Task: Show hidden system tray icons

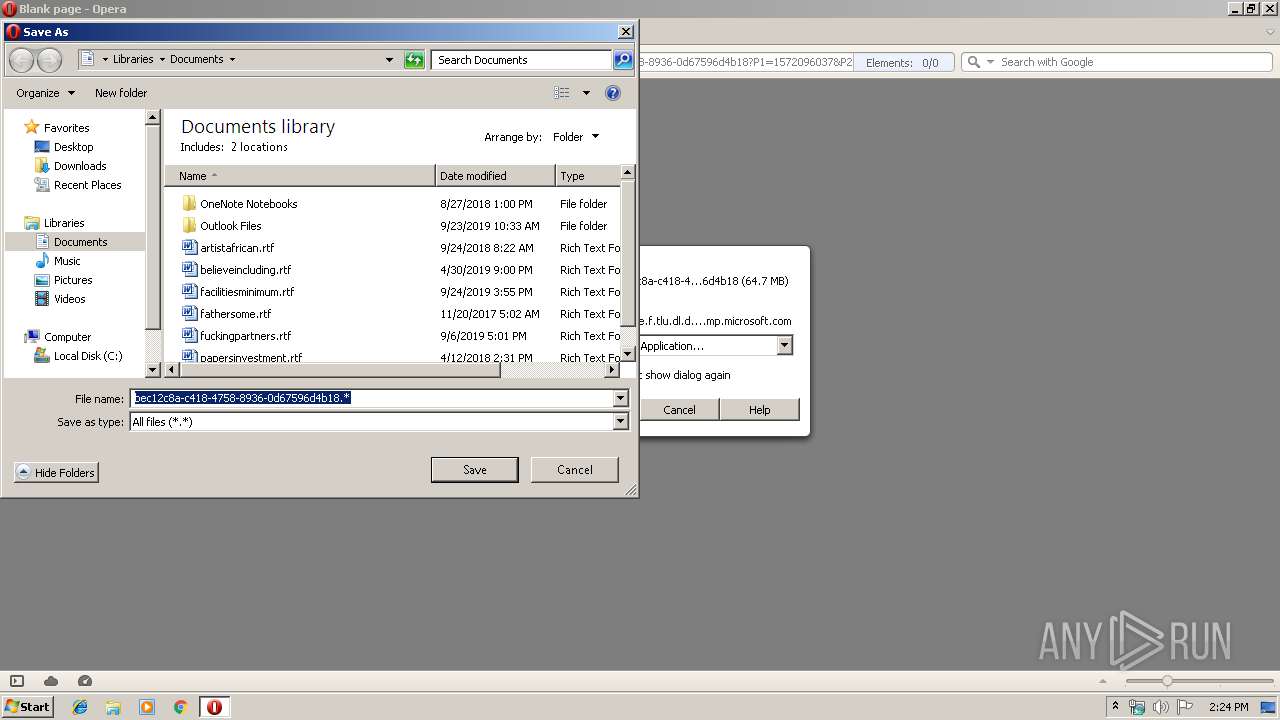Action: [1115, 707]
